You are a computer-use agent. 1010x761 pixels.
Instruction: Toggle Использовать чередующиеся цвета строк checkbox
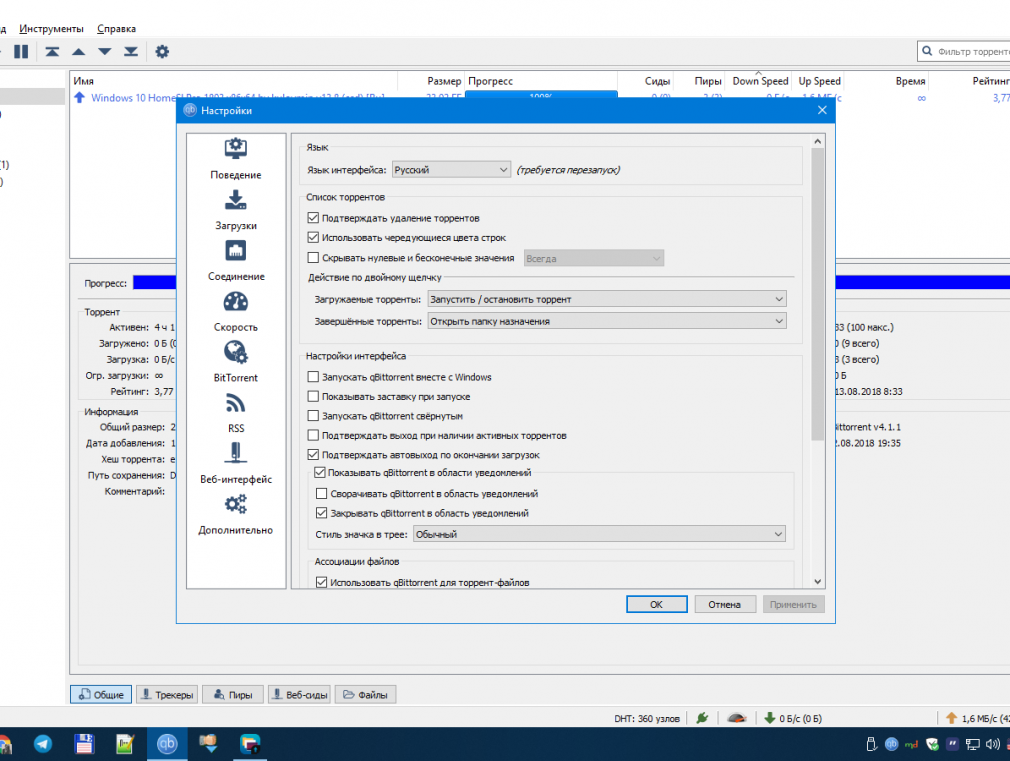pos(313,237)
